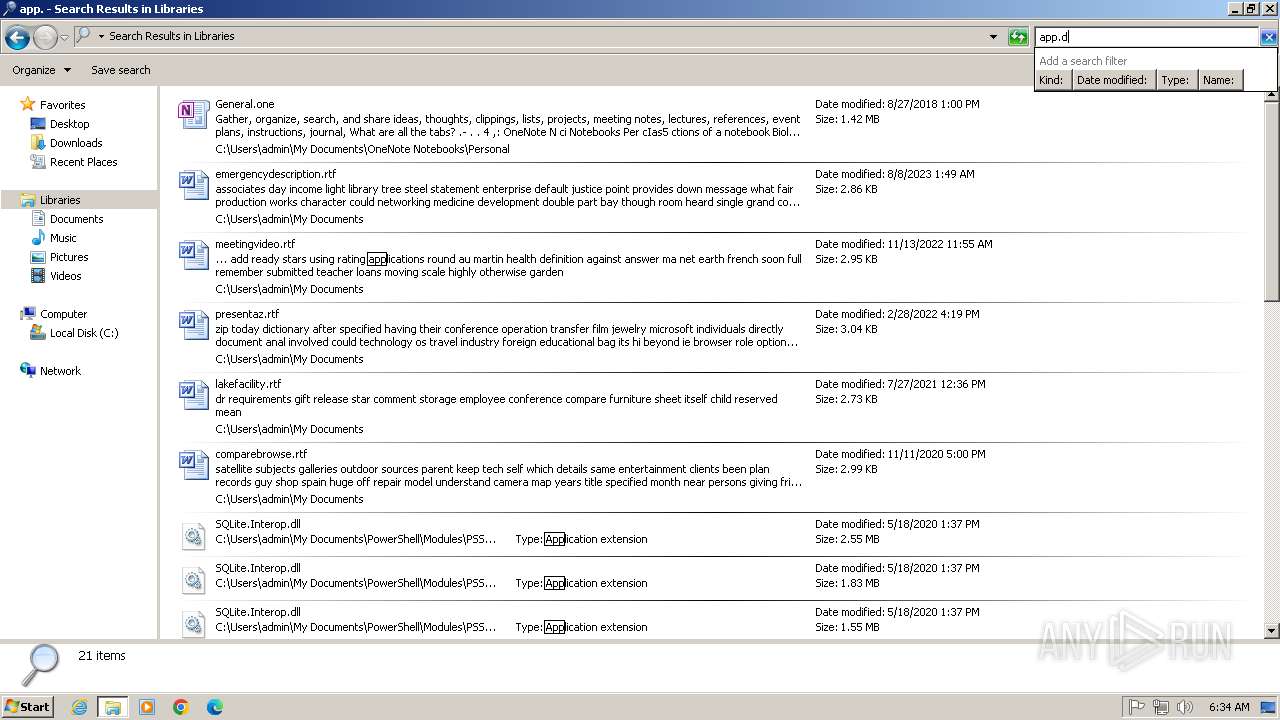Expand the address bar history dropdown
1280x720 pixels.
point(993,37)
